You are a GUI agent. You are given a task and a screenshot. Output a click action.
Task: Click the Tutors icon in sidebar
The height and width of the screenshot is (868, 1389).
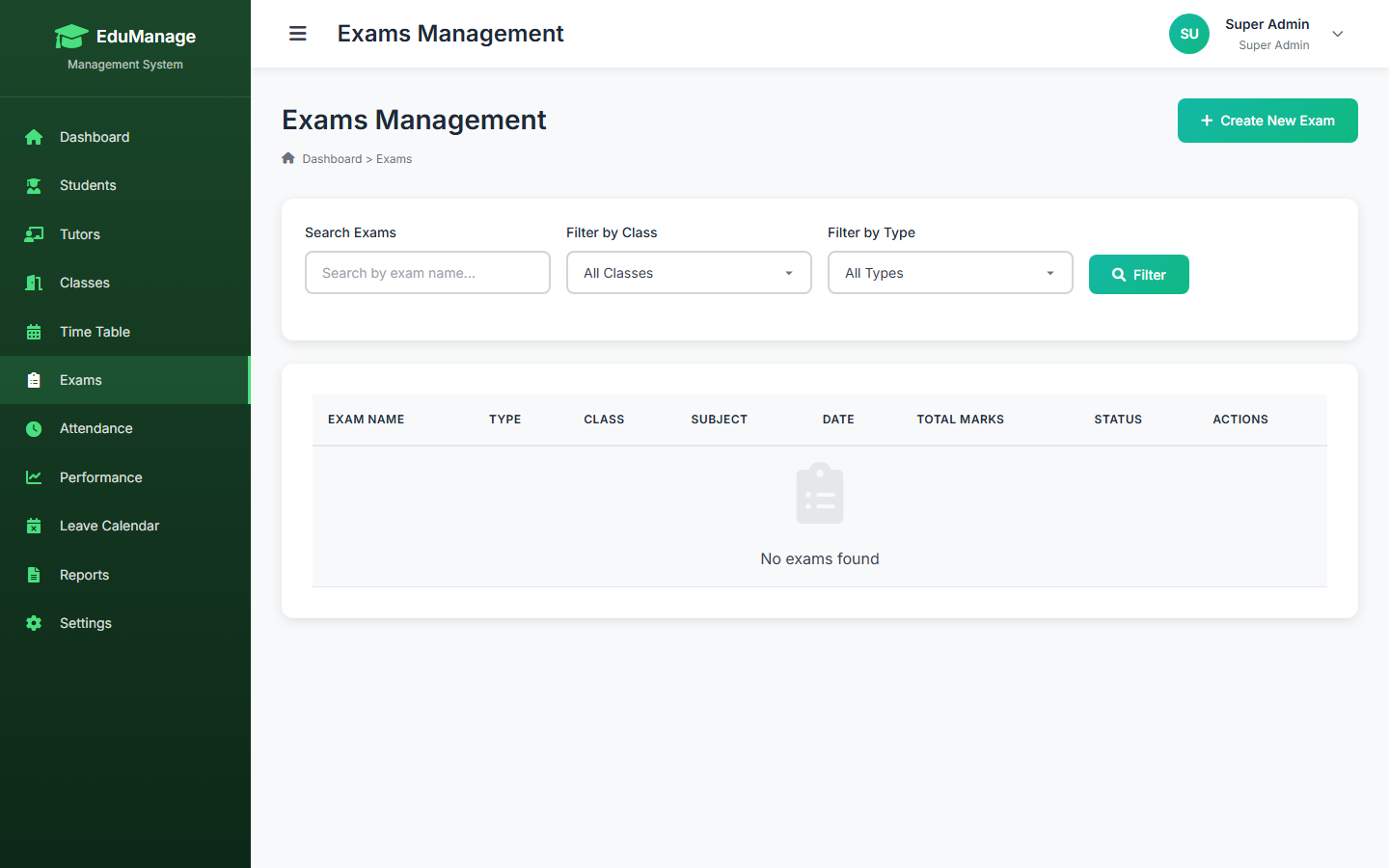(34, 234)
